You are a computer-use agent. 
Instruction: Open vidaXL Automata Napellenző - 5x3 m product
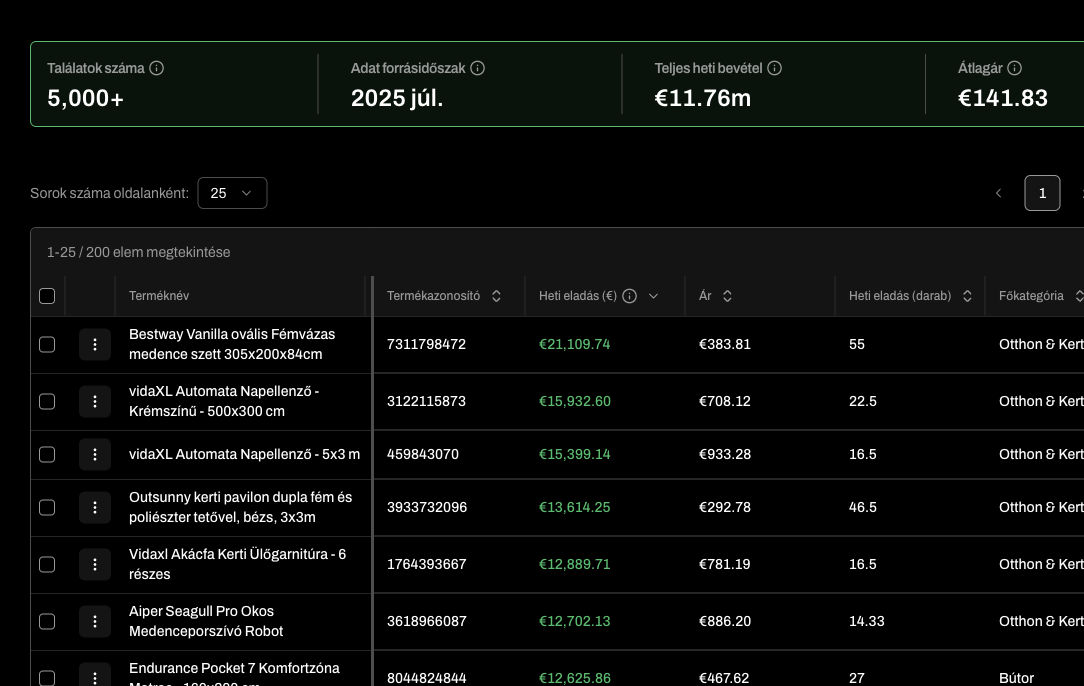pyautogui.click(x=244, y=454)
